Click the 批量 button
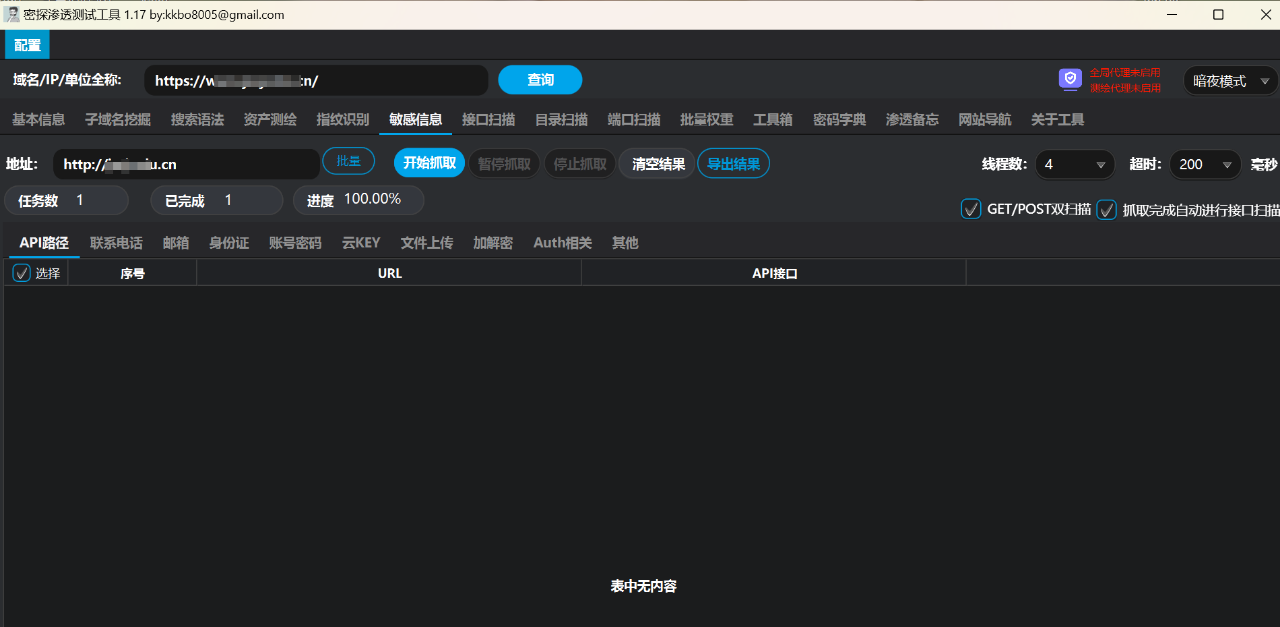Image resolution: width=1280 pixels, height=627 pixels. point(348,161)
